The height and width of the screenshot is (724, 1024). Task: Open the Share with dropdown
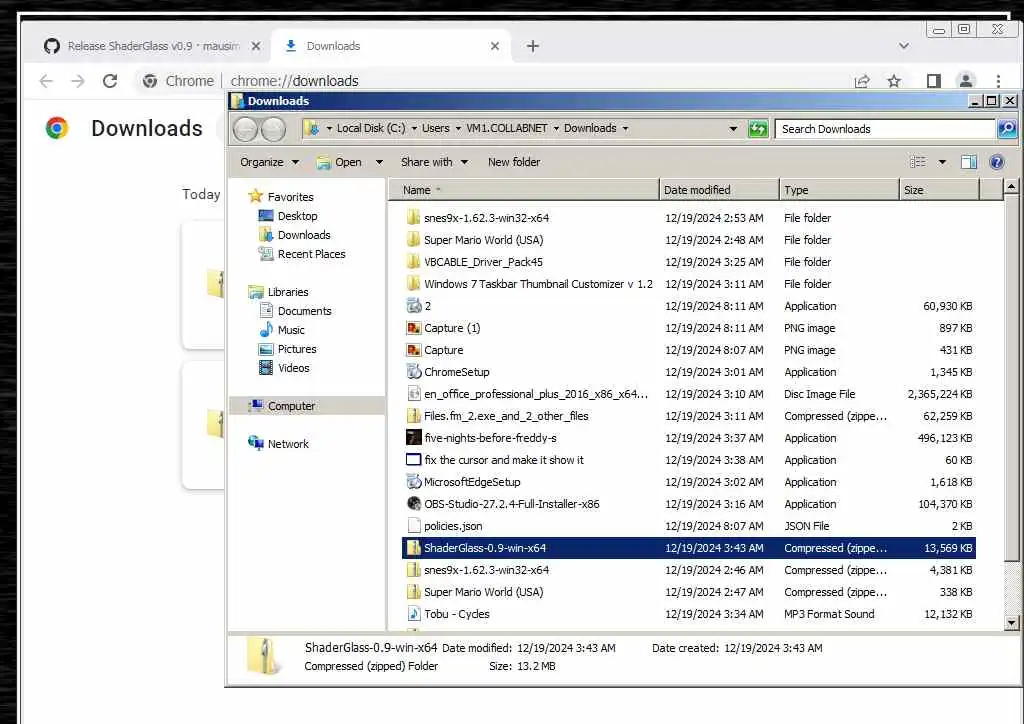tap(434, 162)
